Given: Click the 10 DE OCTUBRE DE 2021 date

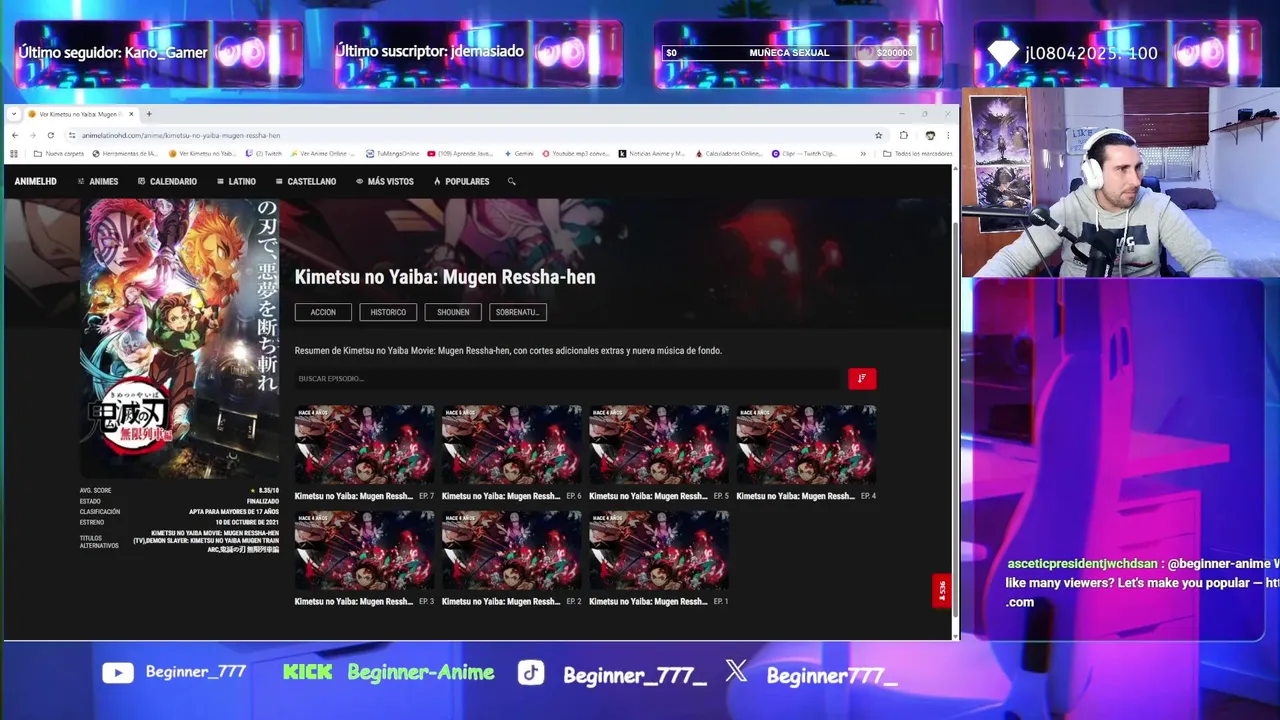Looking at the screenshot, I should [x=247, y=523].
